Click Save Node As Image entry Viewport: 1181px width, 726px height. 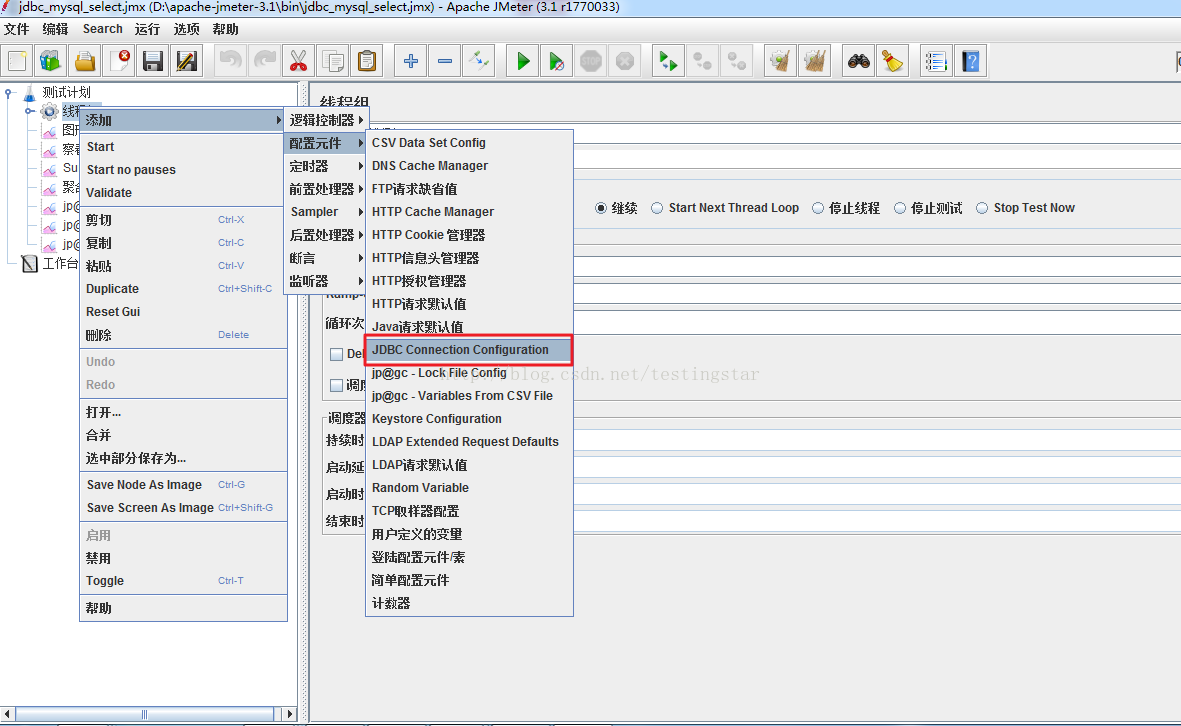183,485
